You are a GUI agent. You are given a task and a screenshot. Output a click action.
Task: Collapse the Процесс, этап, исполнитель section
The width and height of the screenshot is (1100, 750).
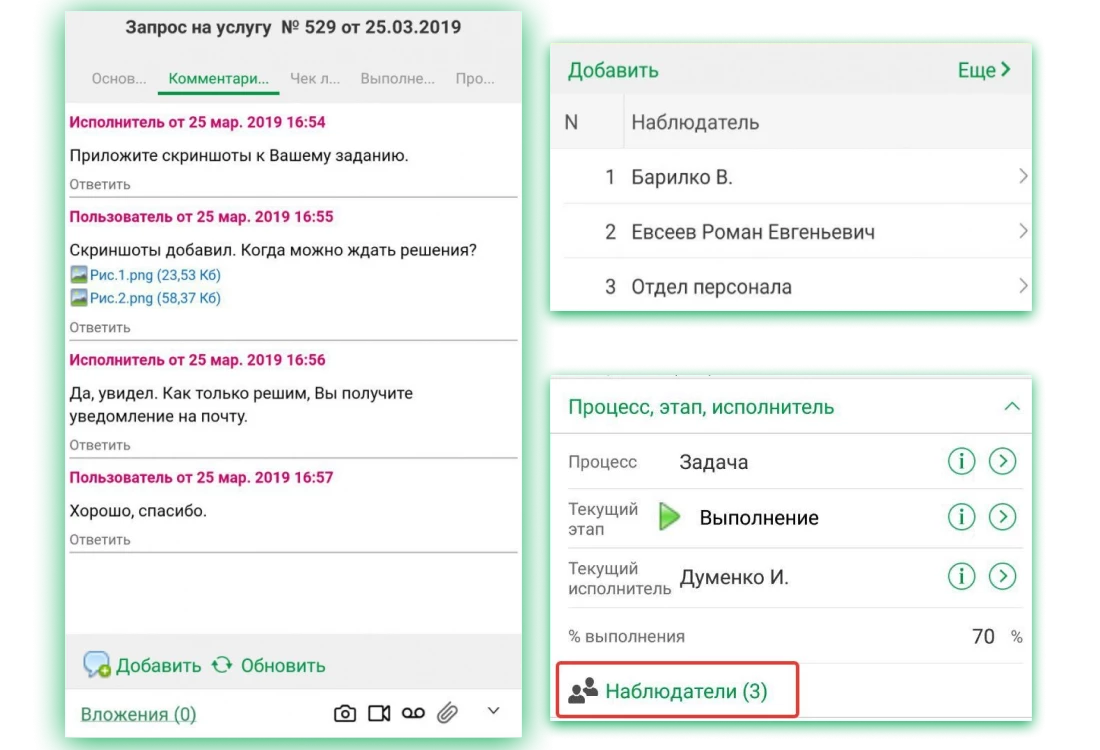click(x=1011, y=407)
